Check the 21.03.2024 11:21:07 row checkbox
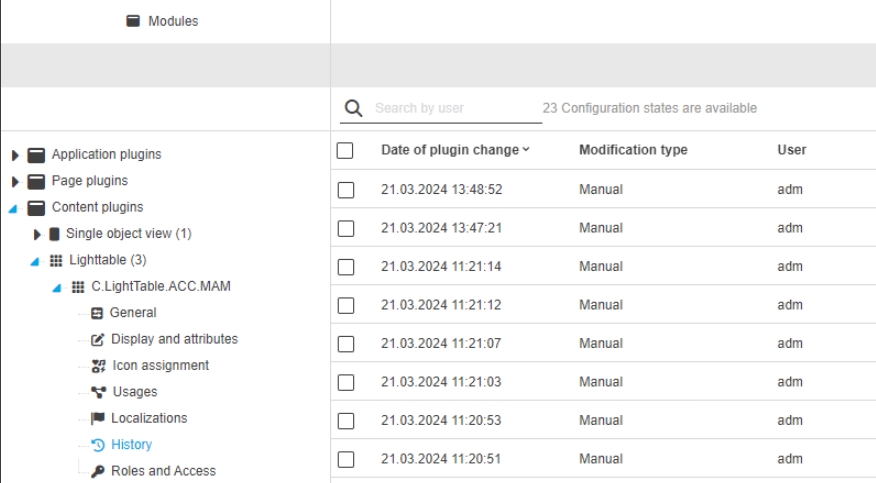Image resolution: width=876 pixels, height=483 pixels. pyautogui.click(x=346, y=343)
